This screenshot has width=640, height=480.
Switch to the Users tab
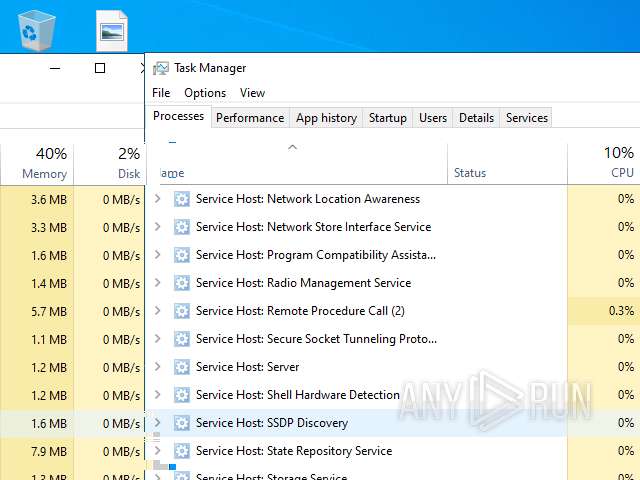[433, 118]
